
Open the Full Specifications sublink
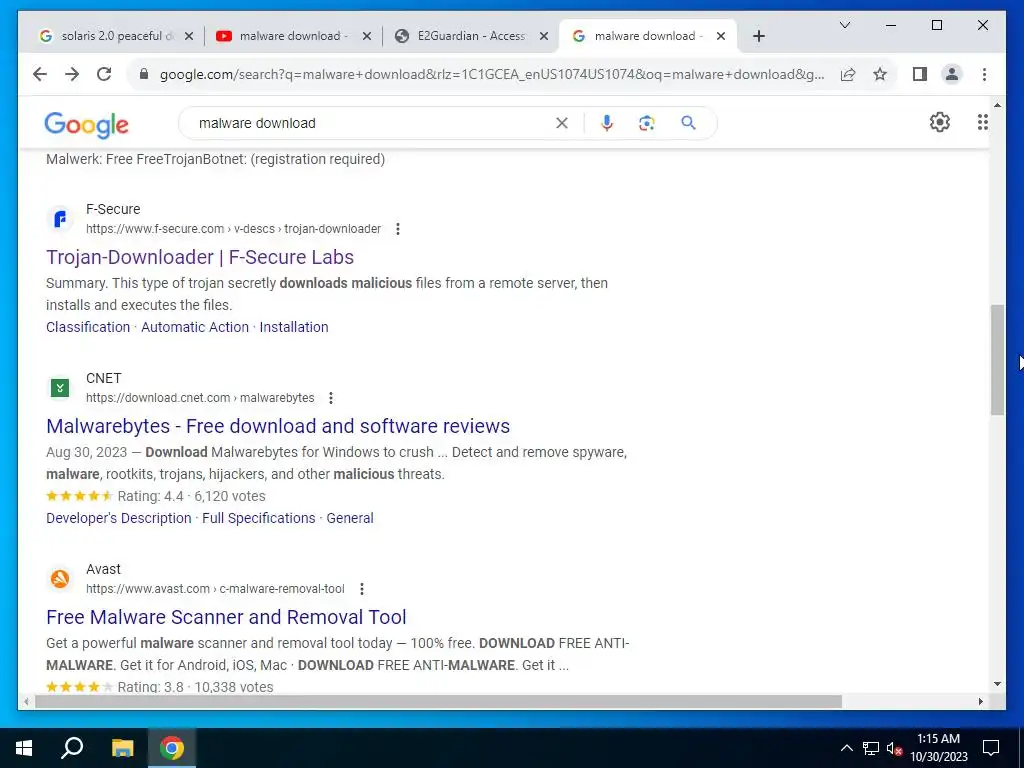[259, 518]
